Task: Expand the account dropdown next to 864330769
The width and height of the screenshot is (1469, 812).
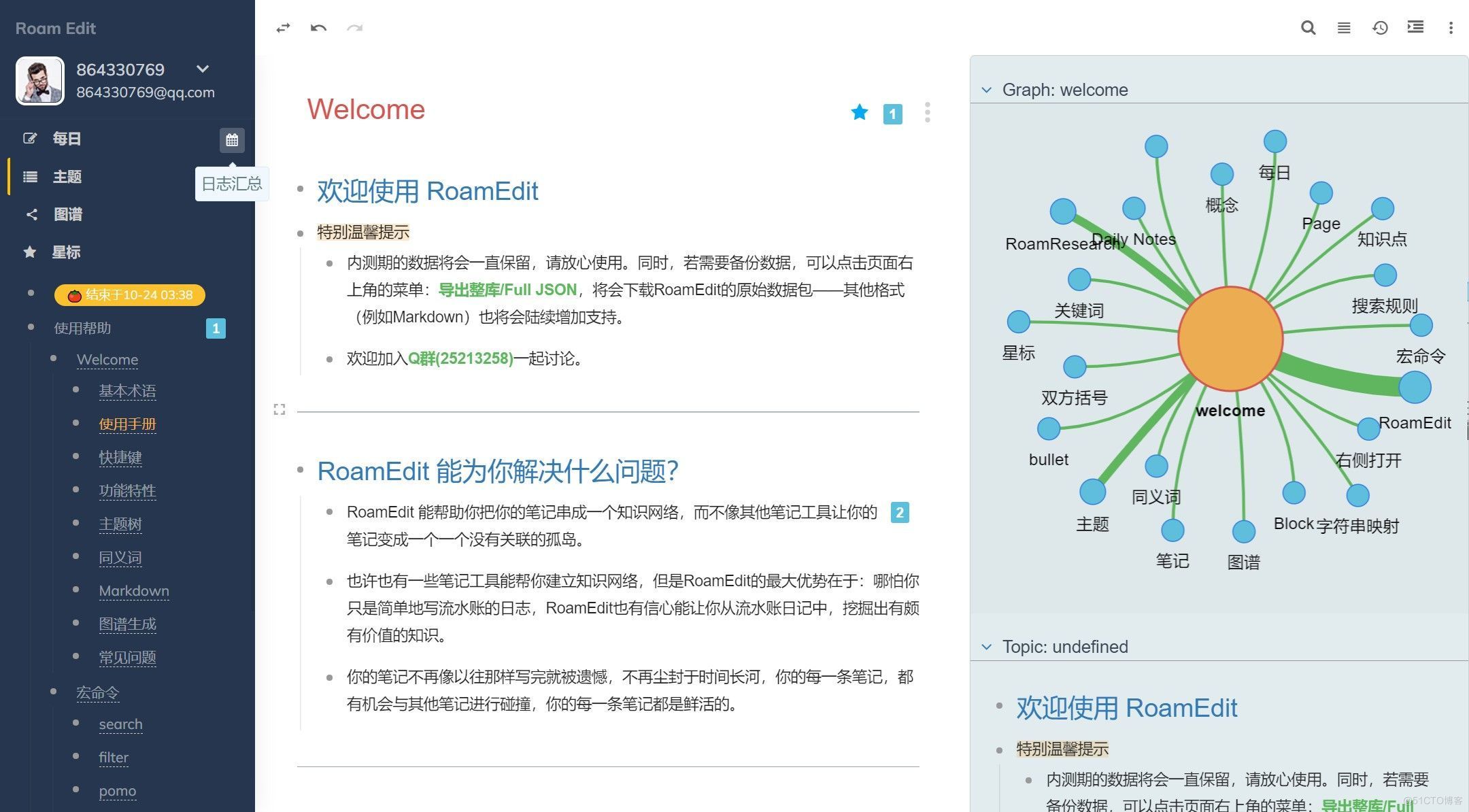Action: click(203, 69)
